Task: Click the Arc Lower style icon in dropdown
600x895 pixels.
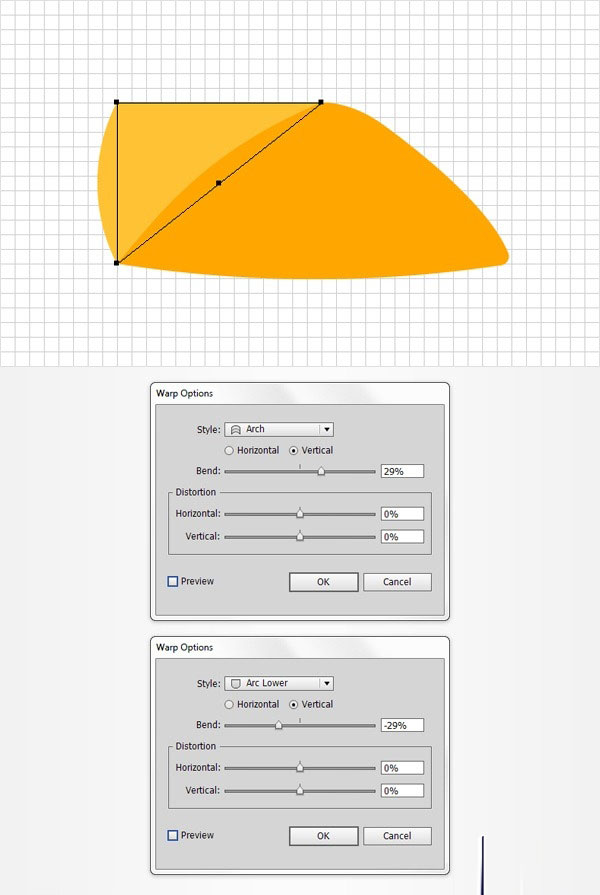Action: [235, 683]
